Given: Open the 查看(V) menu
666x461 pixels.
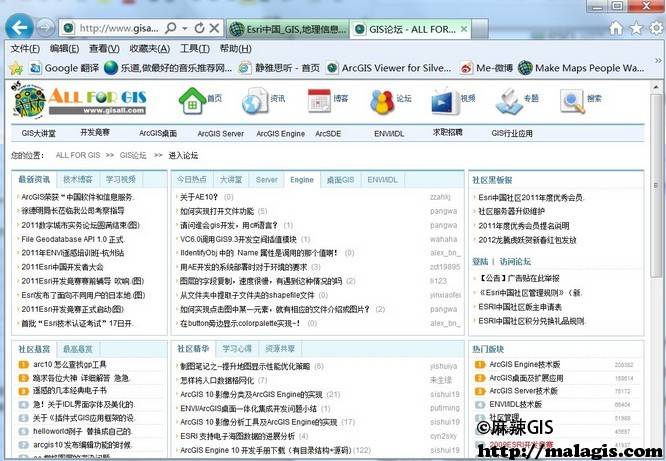Looking at the screenshot, I should tap(104, 48).
